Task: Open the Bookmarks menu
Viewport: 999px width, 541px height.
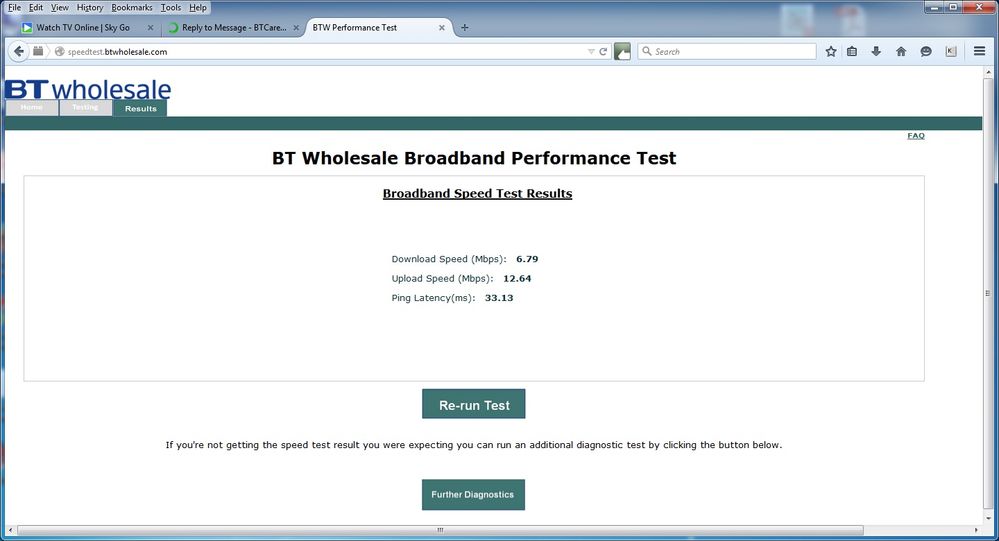Action: [x=132, y=8]
